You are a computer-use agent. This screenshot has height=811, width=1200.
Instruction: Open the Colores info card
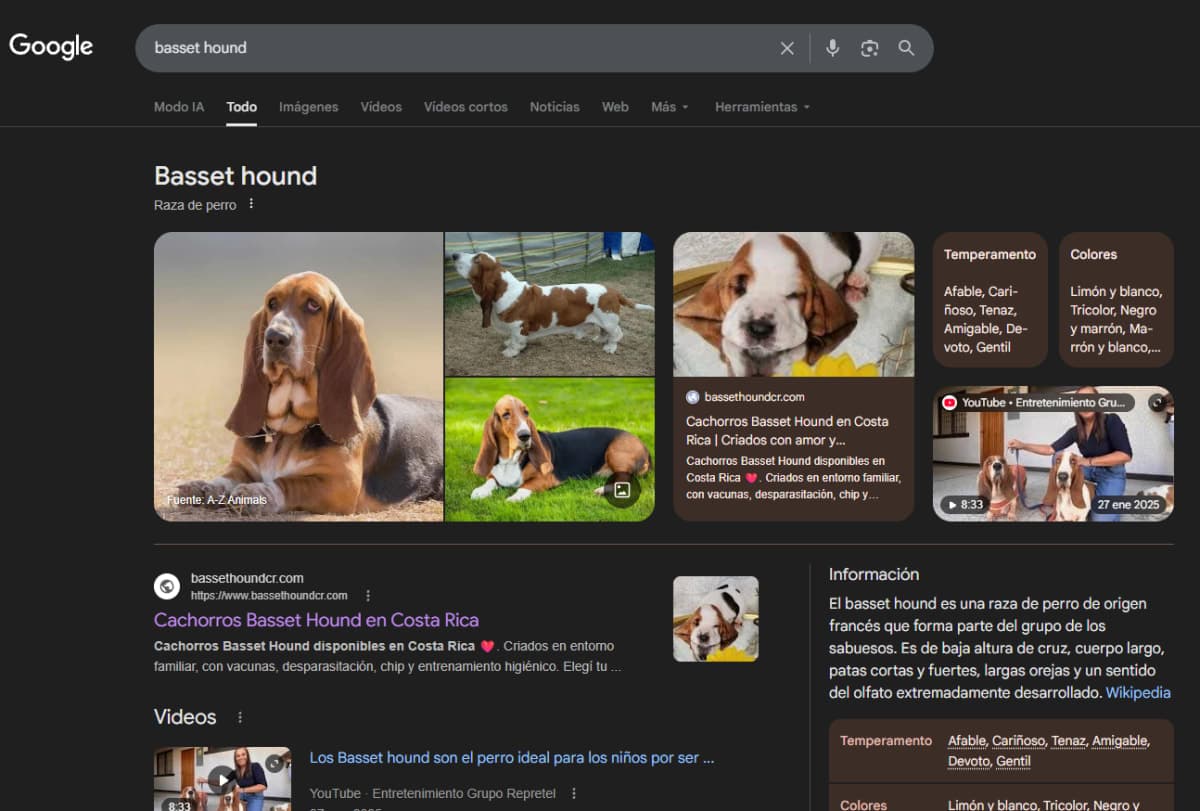coord(1116,300)
